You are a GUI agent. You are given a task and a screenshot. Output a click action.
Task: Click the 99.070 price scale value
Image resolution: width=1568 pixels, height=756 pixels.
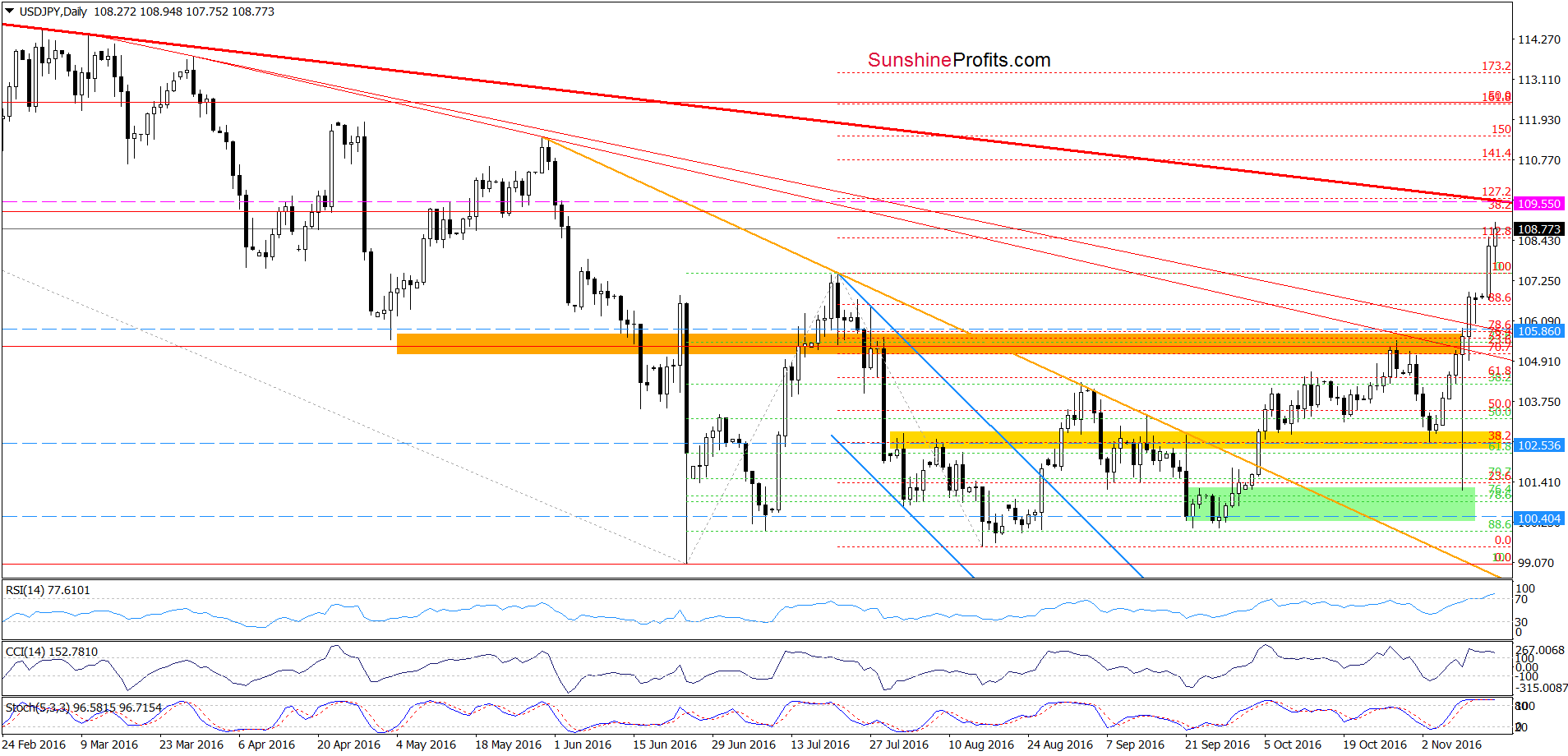1535,563
